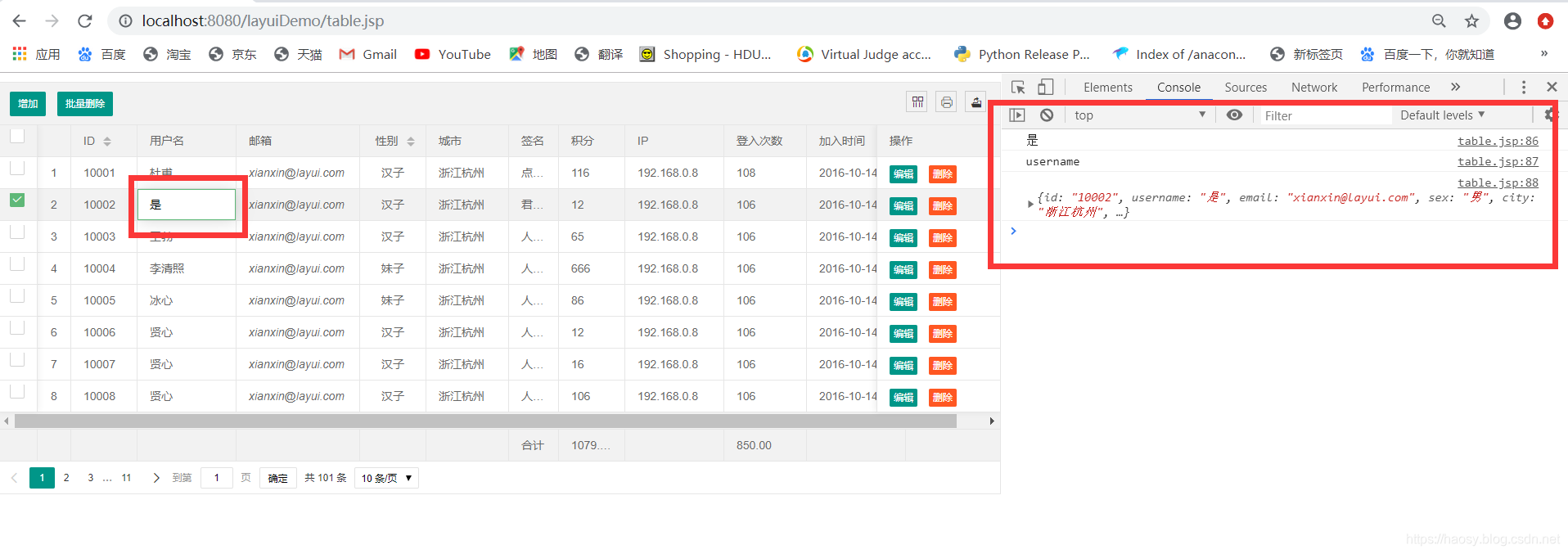This screenshot has height=554, width=1568.
Task: Check the row 10007 checkbox
Action: [x=17, y=359]
